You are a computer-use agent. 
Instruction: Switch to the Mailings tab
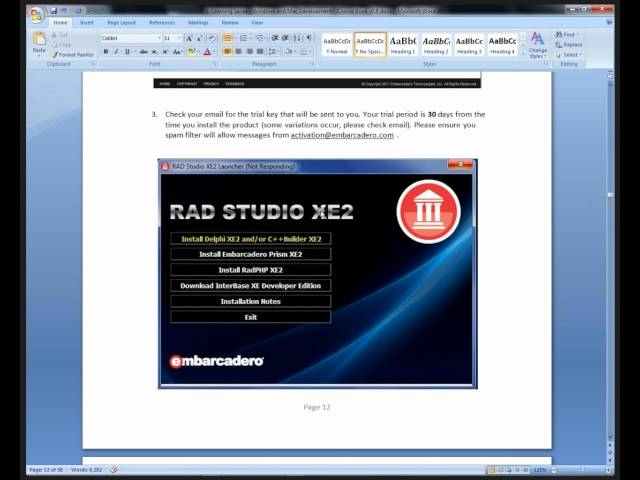(x=198, y=23)
